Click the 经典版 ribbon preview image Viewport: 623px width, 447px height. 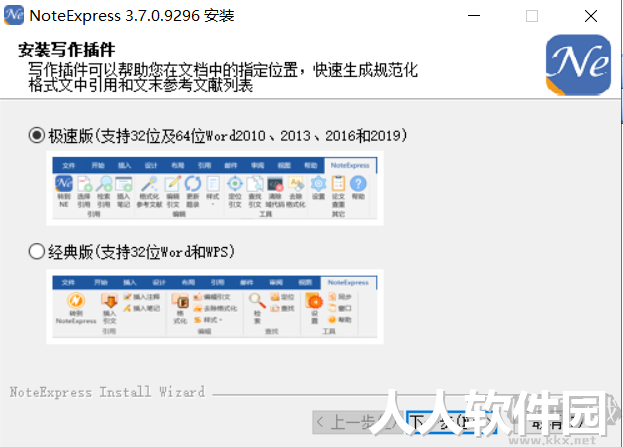(215, 306)
